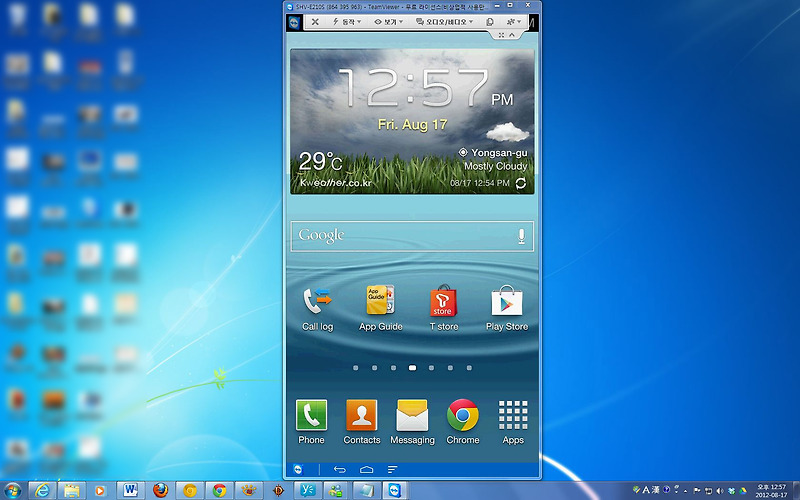
Task: Open the taskbar clock and date
Action: [771, 491]
